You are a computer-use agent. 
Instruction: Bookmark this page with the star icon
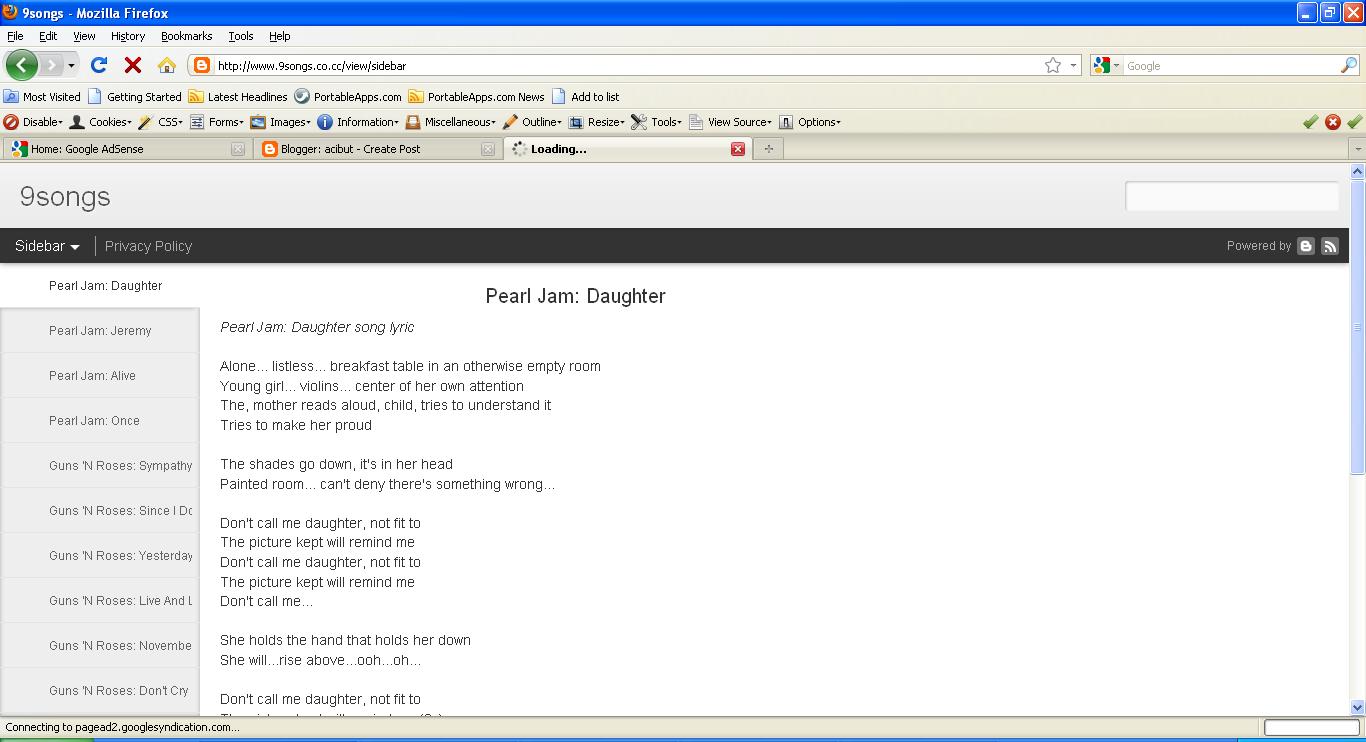(1053, 65)
